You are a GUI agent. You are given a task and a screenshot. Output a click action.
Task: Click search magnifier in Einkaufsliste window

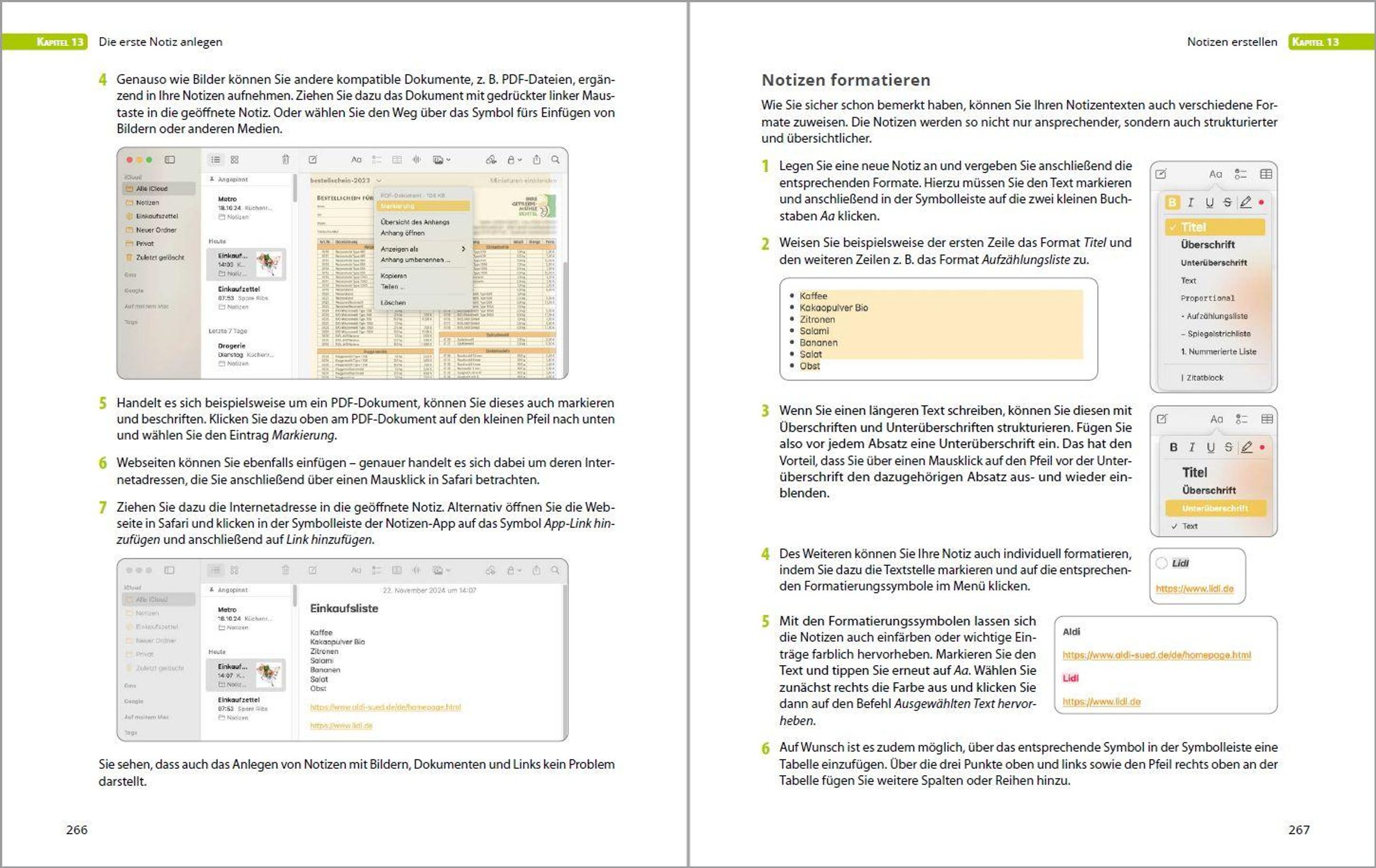(x=555, y=570)
